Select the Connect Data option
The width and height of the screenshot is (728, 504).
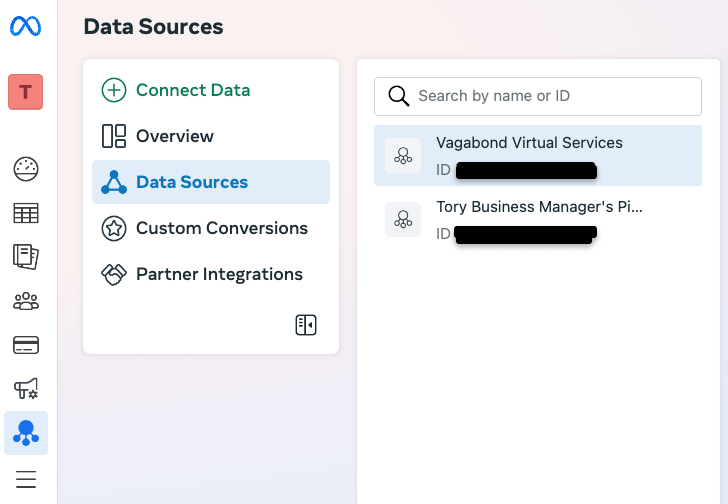(211, 90)
